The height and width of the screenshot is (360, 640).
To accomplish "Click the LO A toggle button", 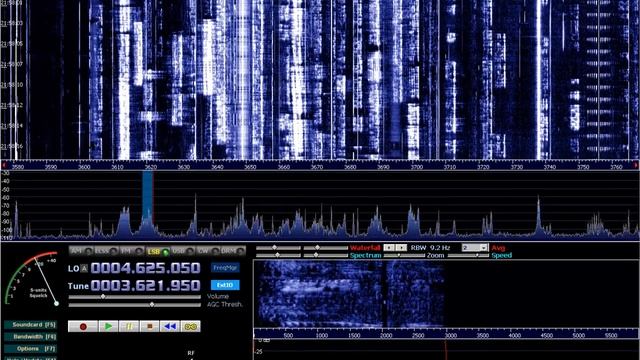I will (x=84, y=269).
